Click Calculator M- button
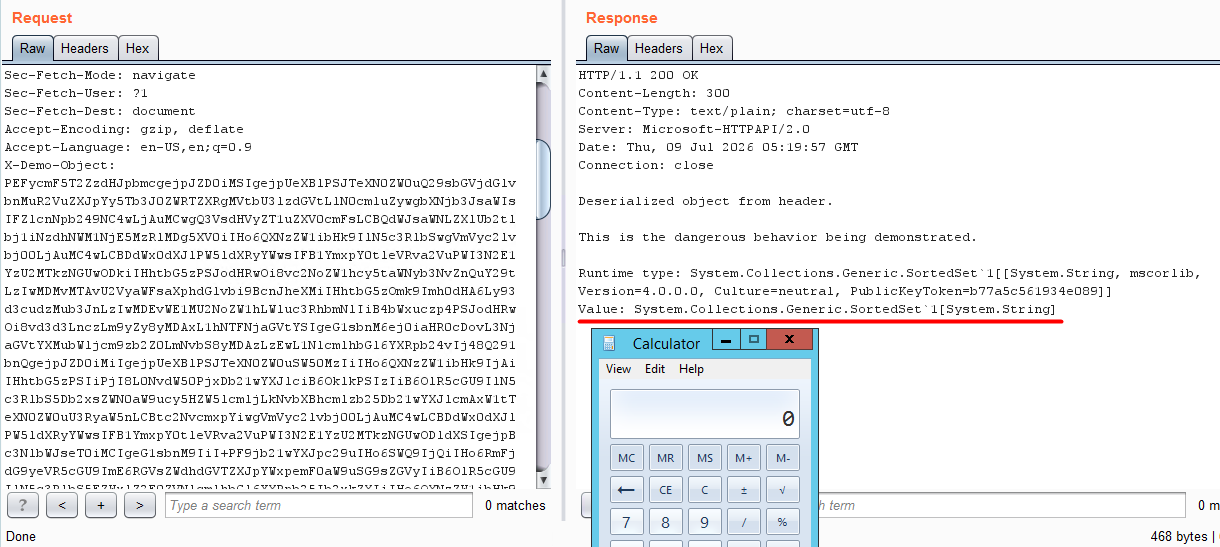This screenshot has width=1220, height=547. 782,458
